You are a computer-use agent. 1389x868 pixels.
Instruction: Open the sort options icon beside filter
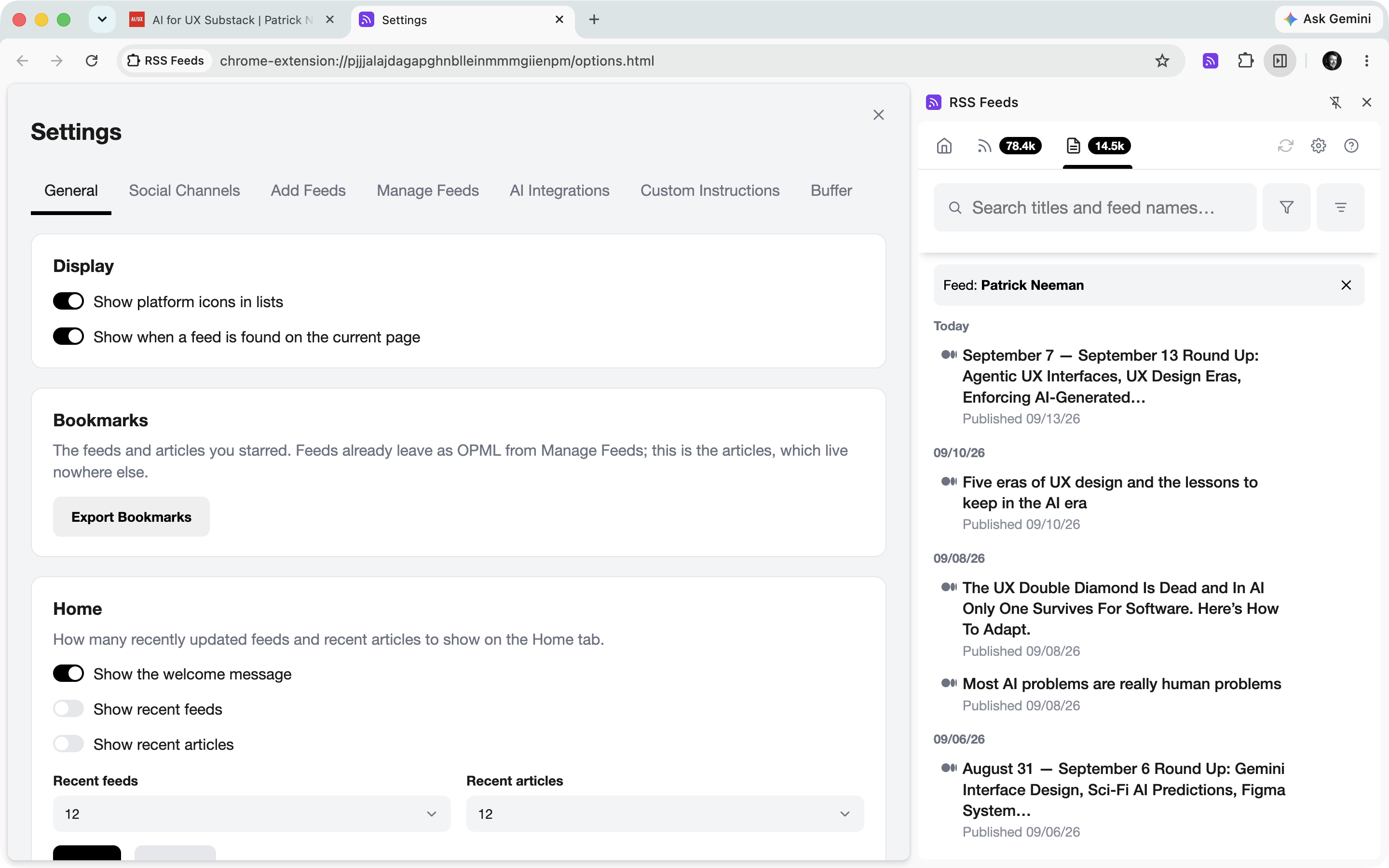[1341, 207]
